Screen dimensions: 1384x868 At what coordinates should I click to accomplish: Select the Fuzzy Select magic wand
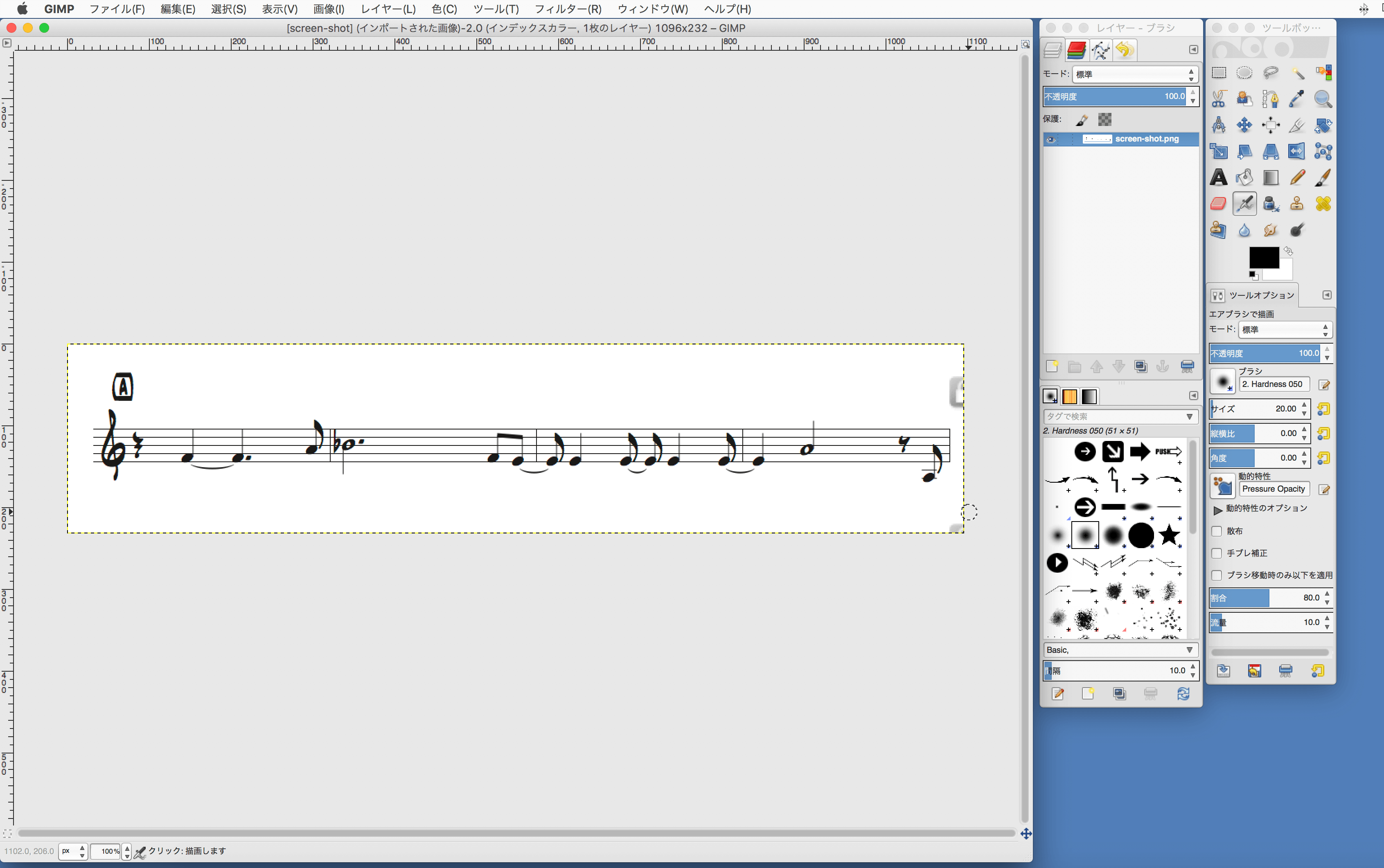point(1297,73)
